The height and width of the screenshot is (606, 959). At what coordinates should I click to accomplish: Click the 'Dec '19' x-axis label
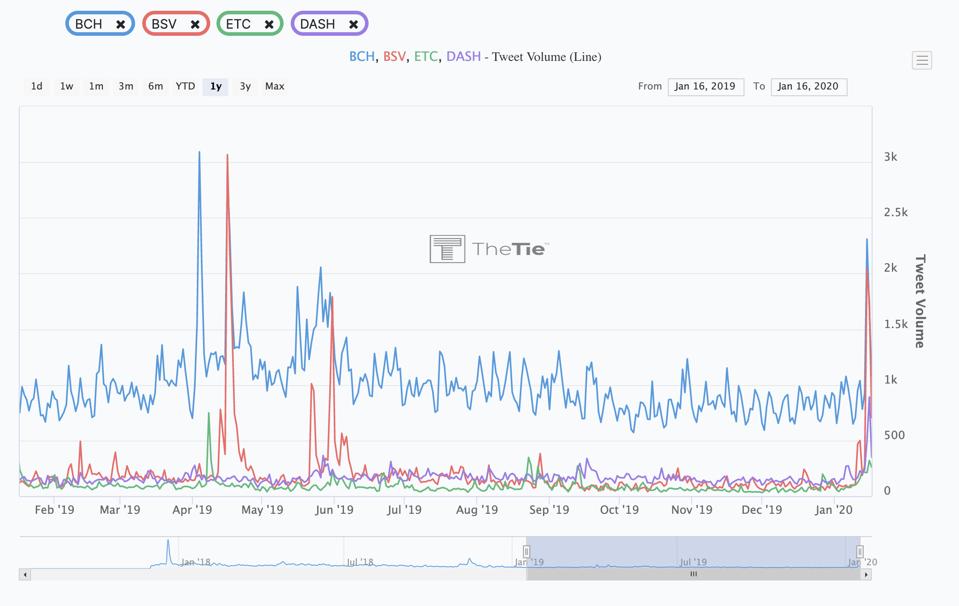point(761,509)
